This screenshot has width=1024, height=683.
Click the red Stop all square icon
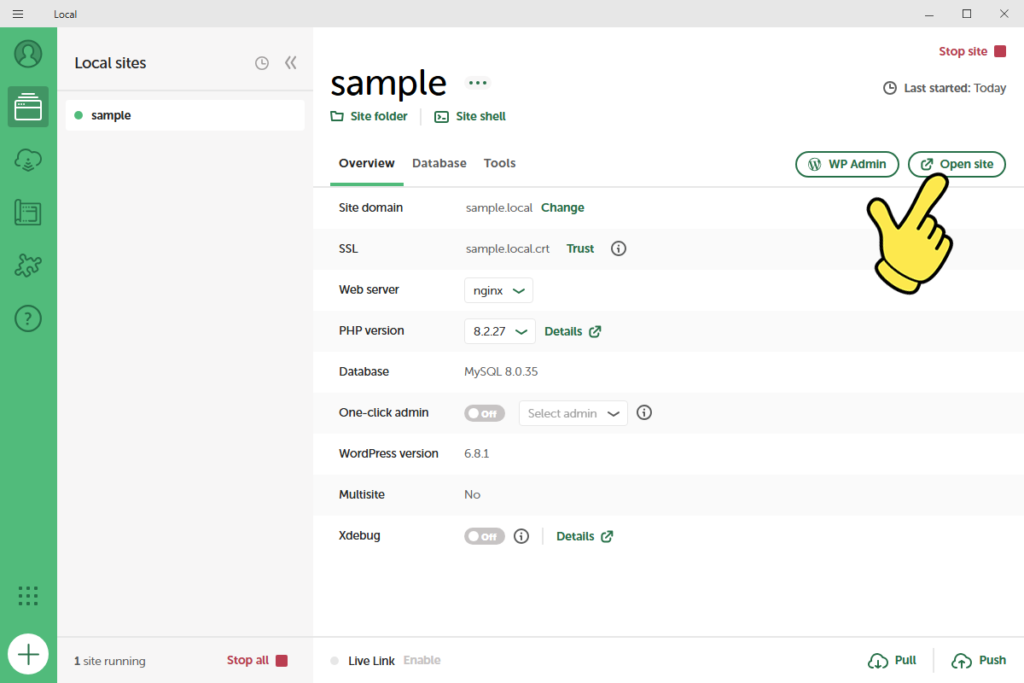[281, 661]
